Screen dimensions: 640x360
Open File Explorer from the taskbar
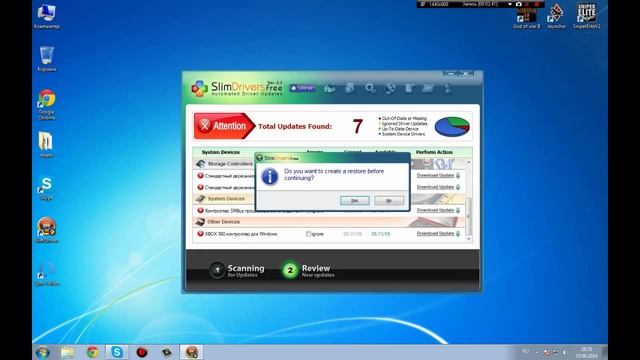click(x=67, y=352)
